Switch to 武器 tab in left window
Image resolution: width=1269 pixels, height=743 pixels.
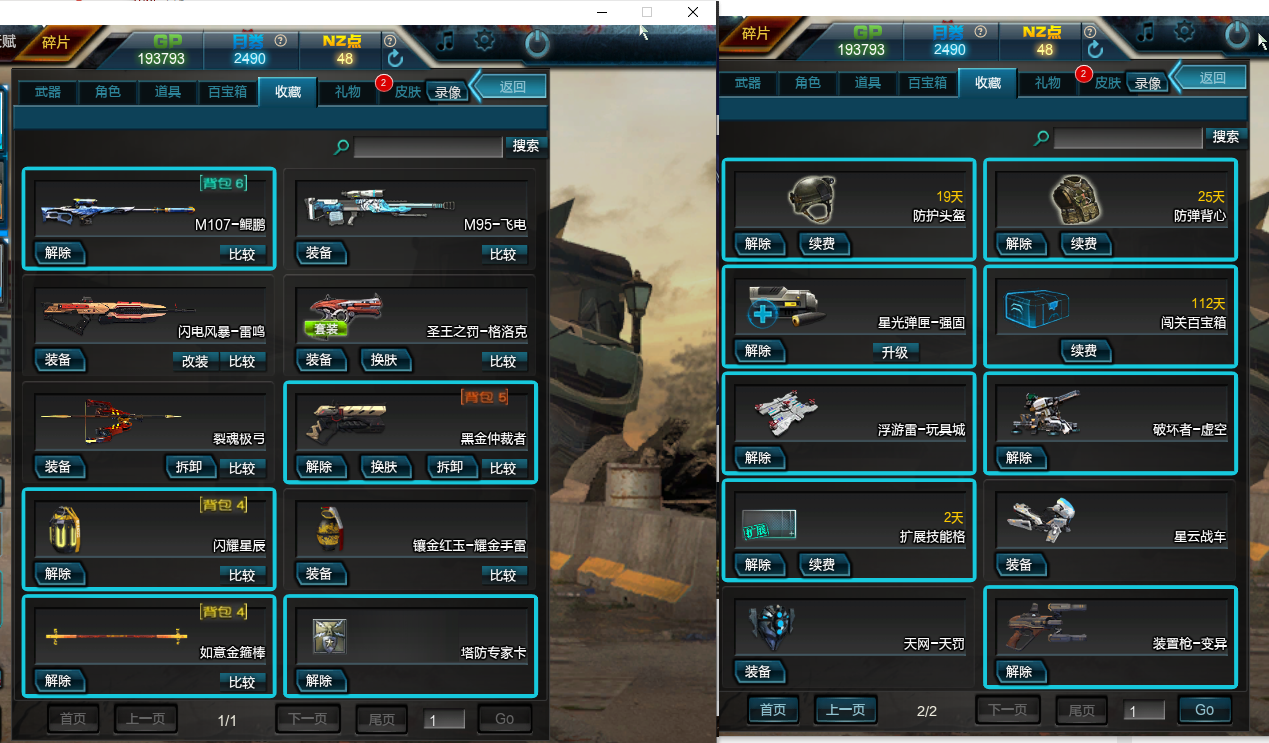pos(48,91)
